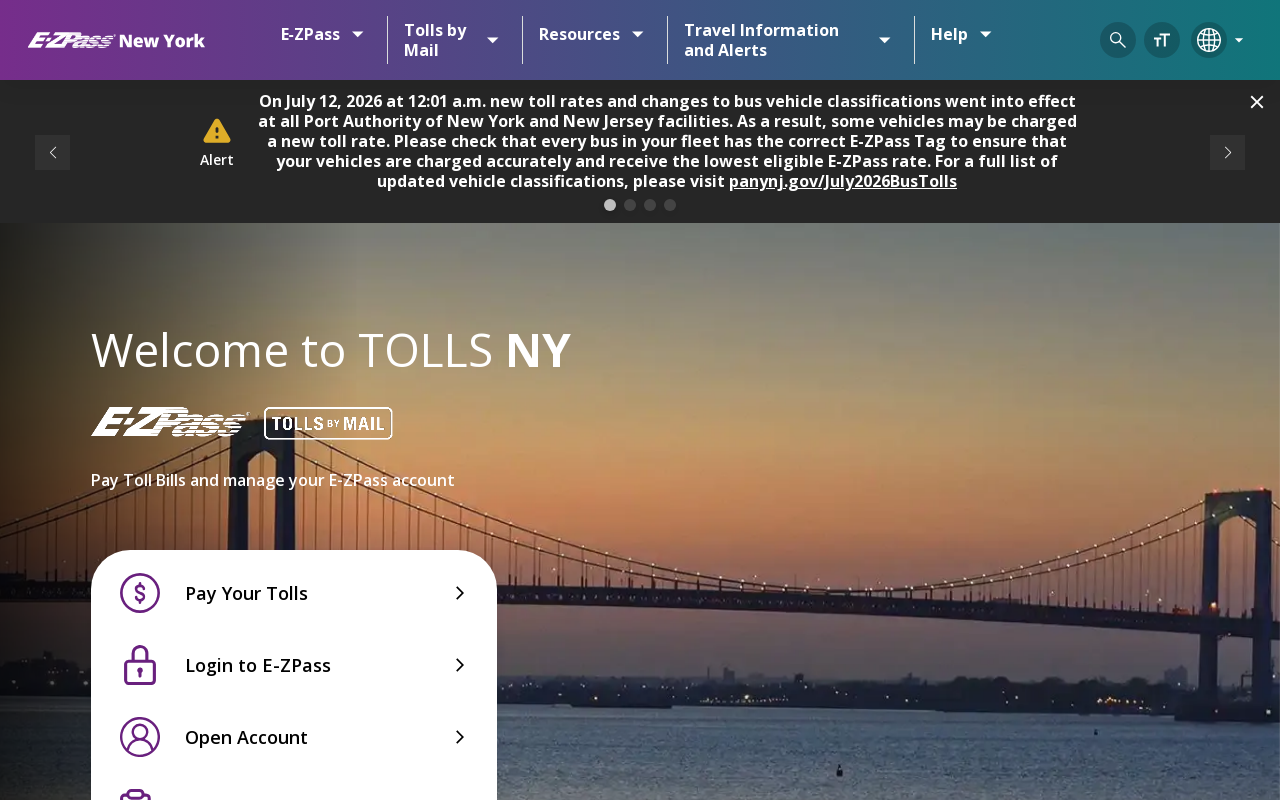Screen dimensions: 1280x800
Task: Select the second alert carousel dot
Action: point(630,205)
